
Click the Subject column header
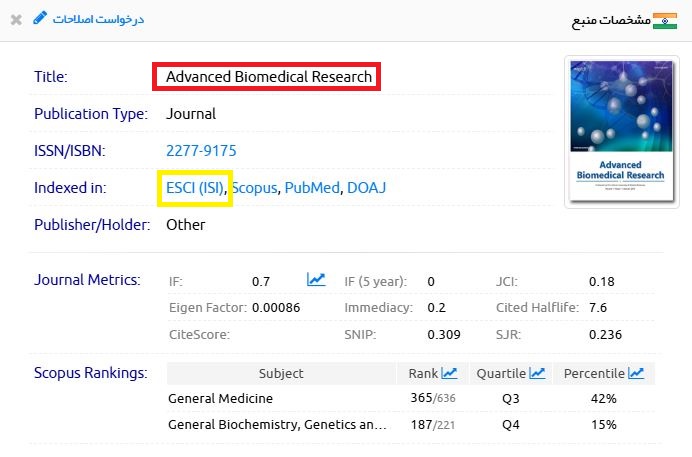[281, 374]
